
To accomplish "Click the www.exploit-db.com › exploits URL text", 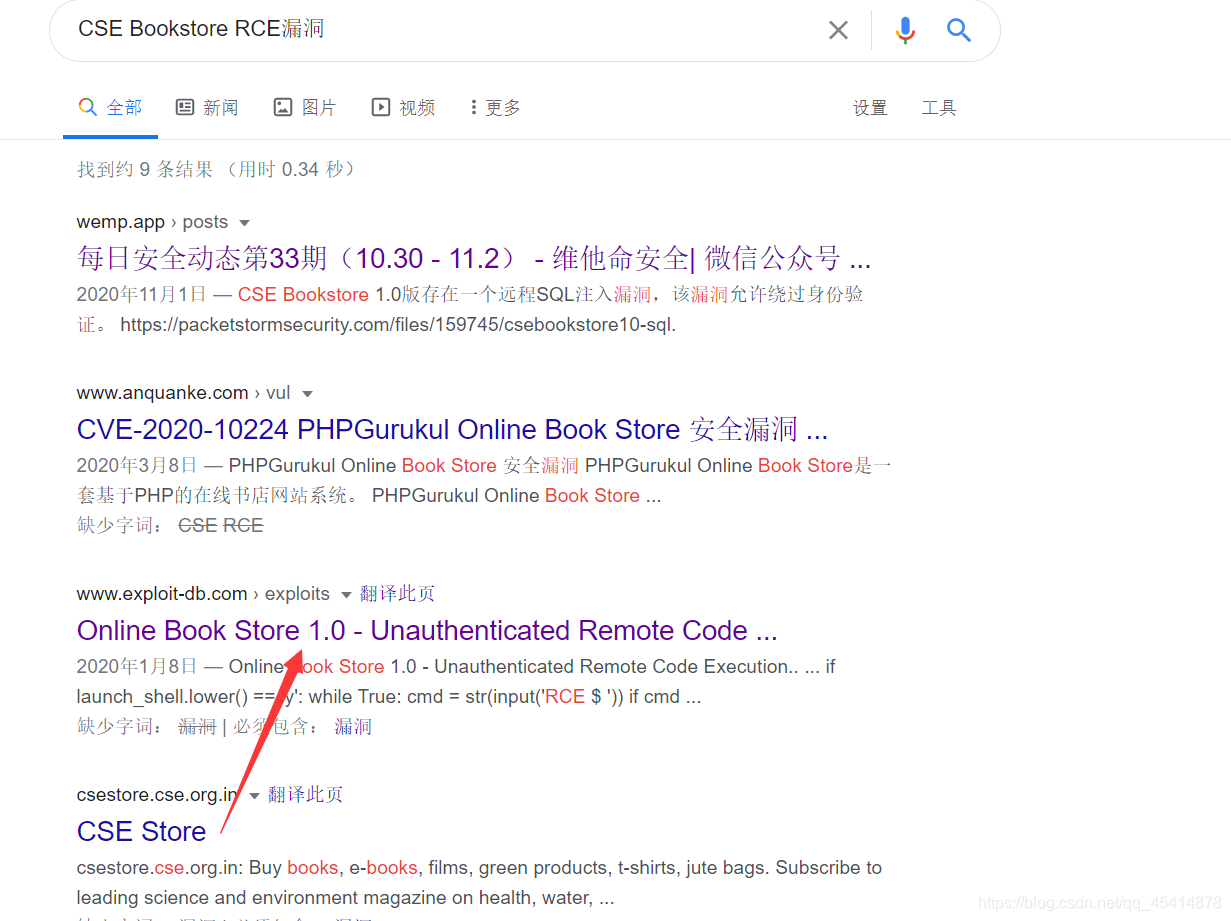I will coord(203,594).
